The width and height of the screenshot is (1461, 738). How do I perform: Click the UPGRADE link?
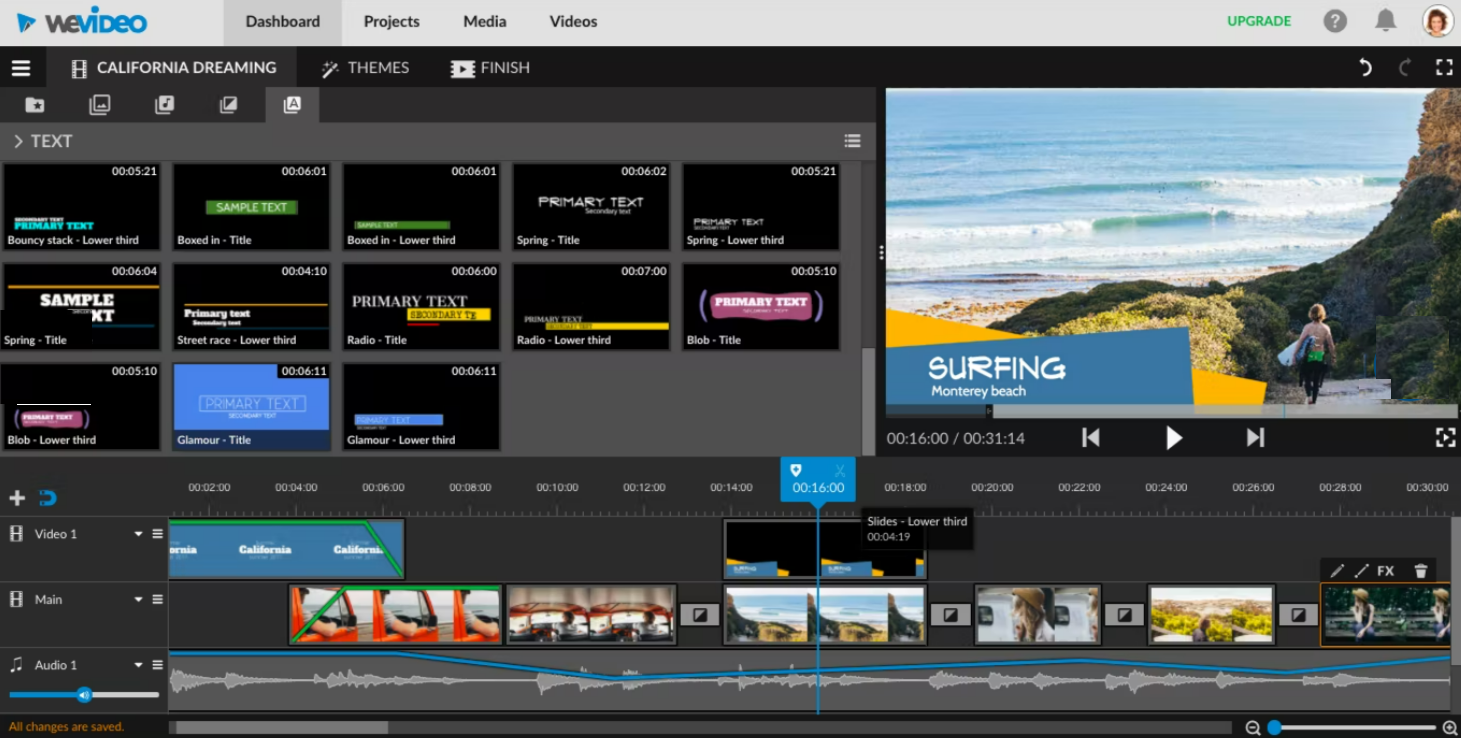coord(1258,21)
